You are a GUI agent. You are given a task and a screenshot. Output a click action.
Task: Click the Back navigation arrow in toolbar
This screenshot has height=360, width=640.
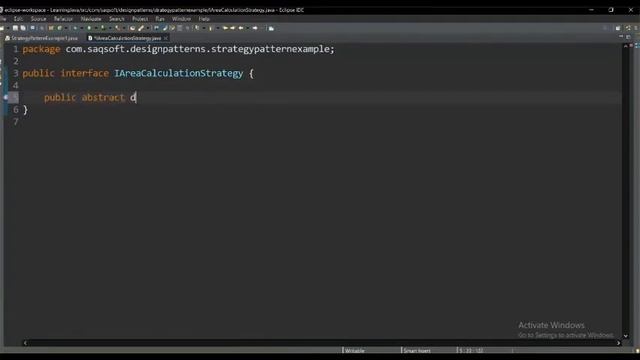241,28
